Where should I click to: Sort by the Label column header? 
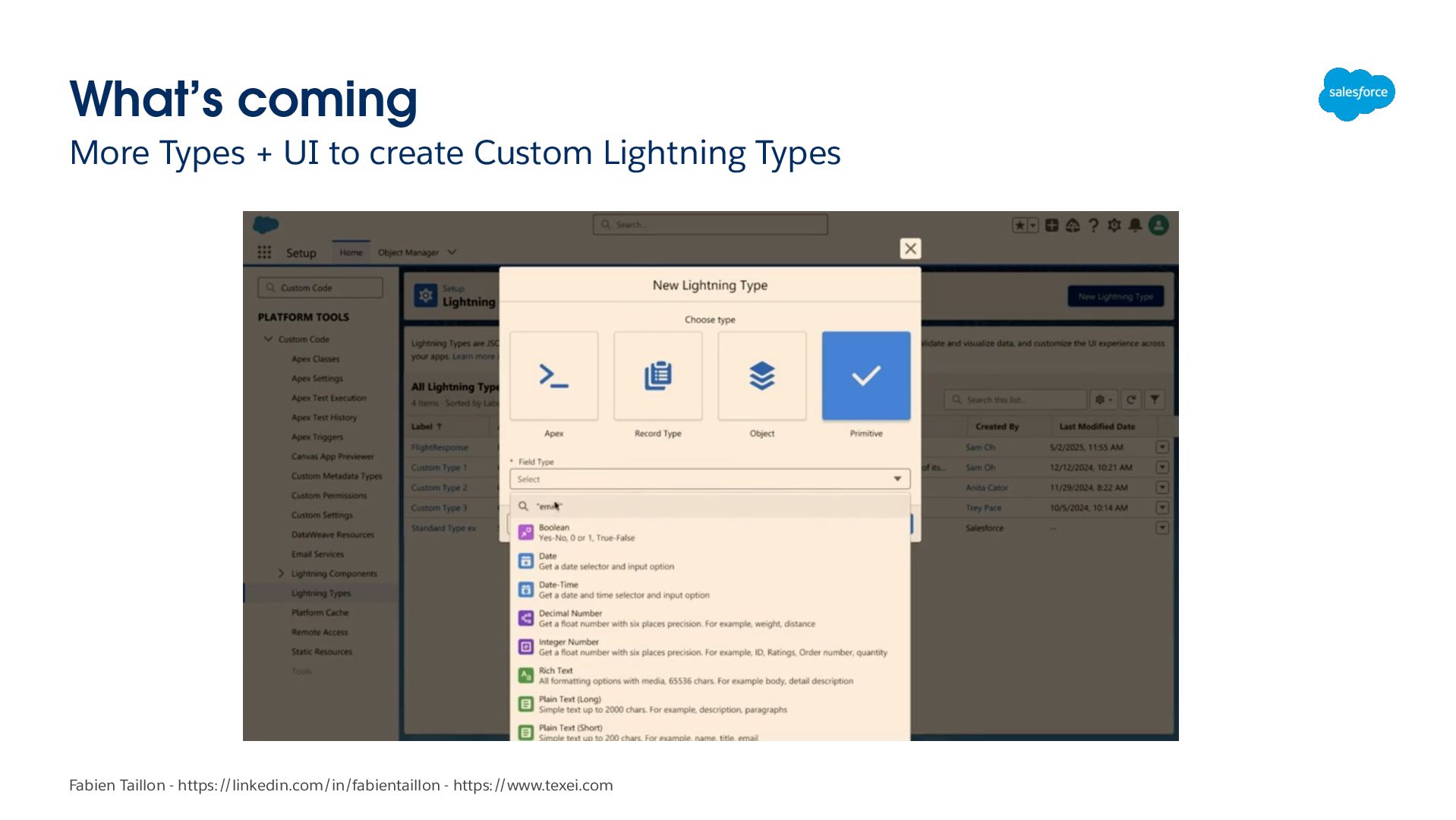[x=427, y=427]
